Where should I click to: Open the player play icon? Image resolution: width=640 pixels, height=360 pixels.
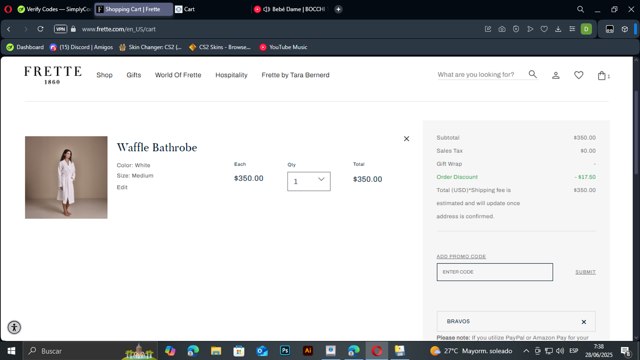click(530, 29)
